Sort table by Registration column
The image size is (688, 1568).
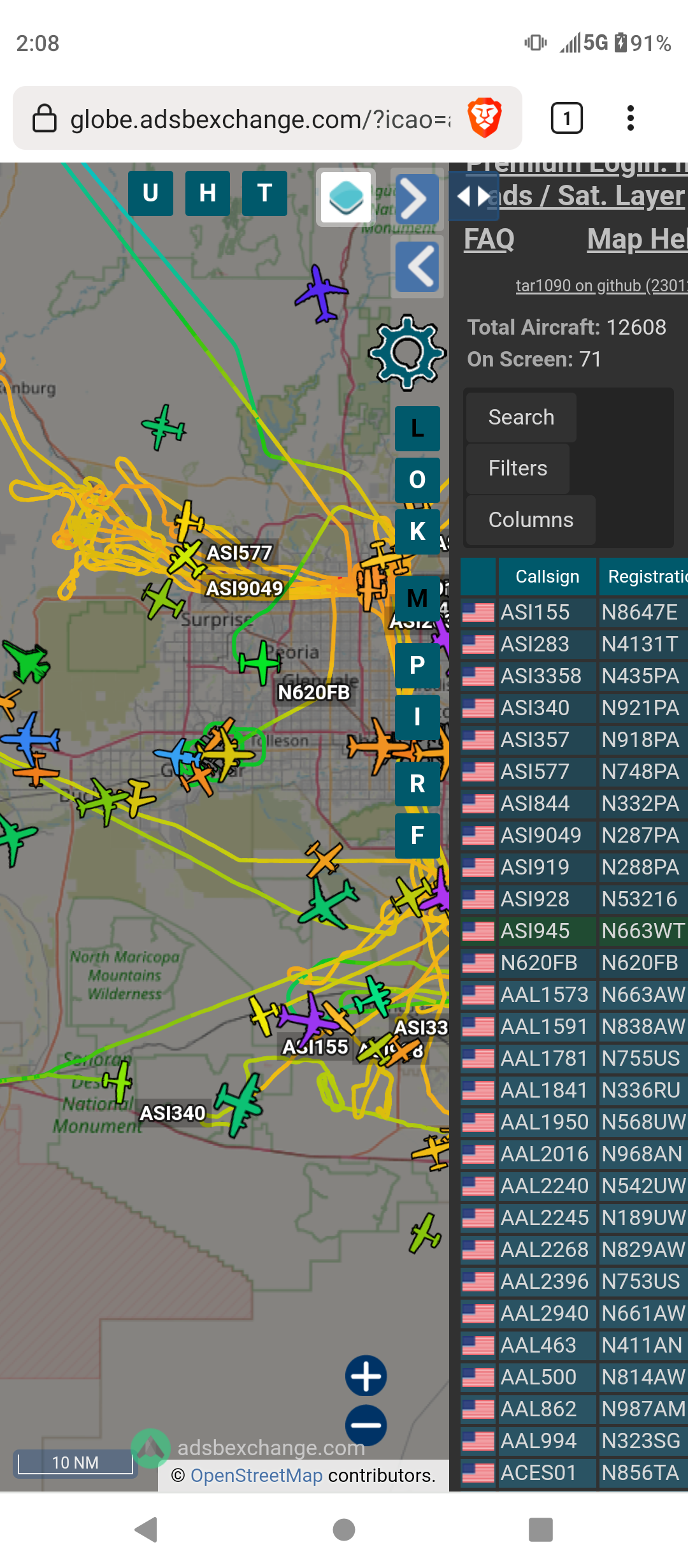643,576
